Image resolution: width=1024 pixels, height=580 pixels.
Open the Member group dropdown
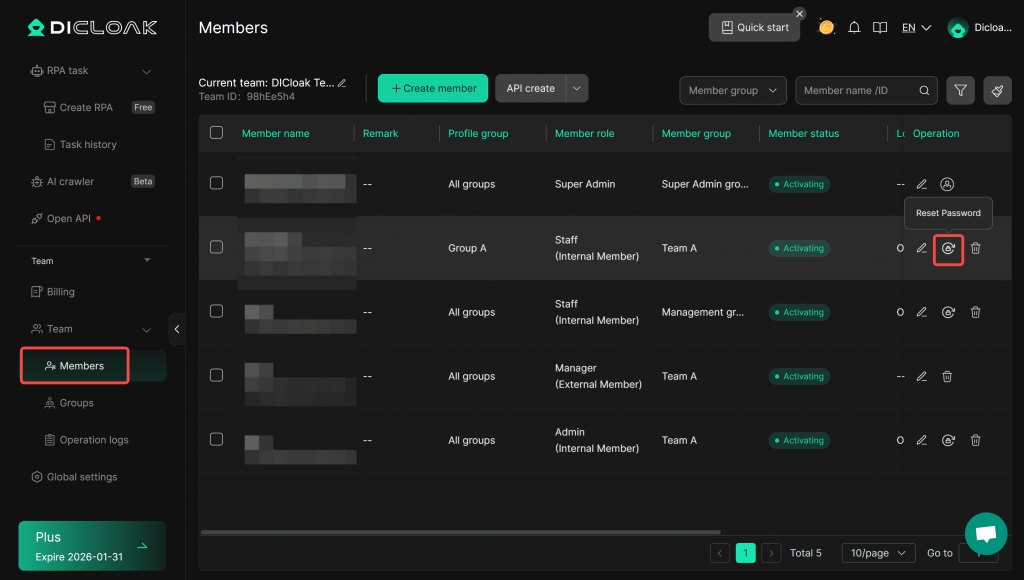[x=732, y=90]
